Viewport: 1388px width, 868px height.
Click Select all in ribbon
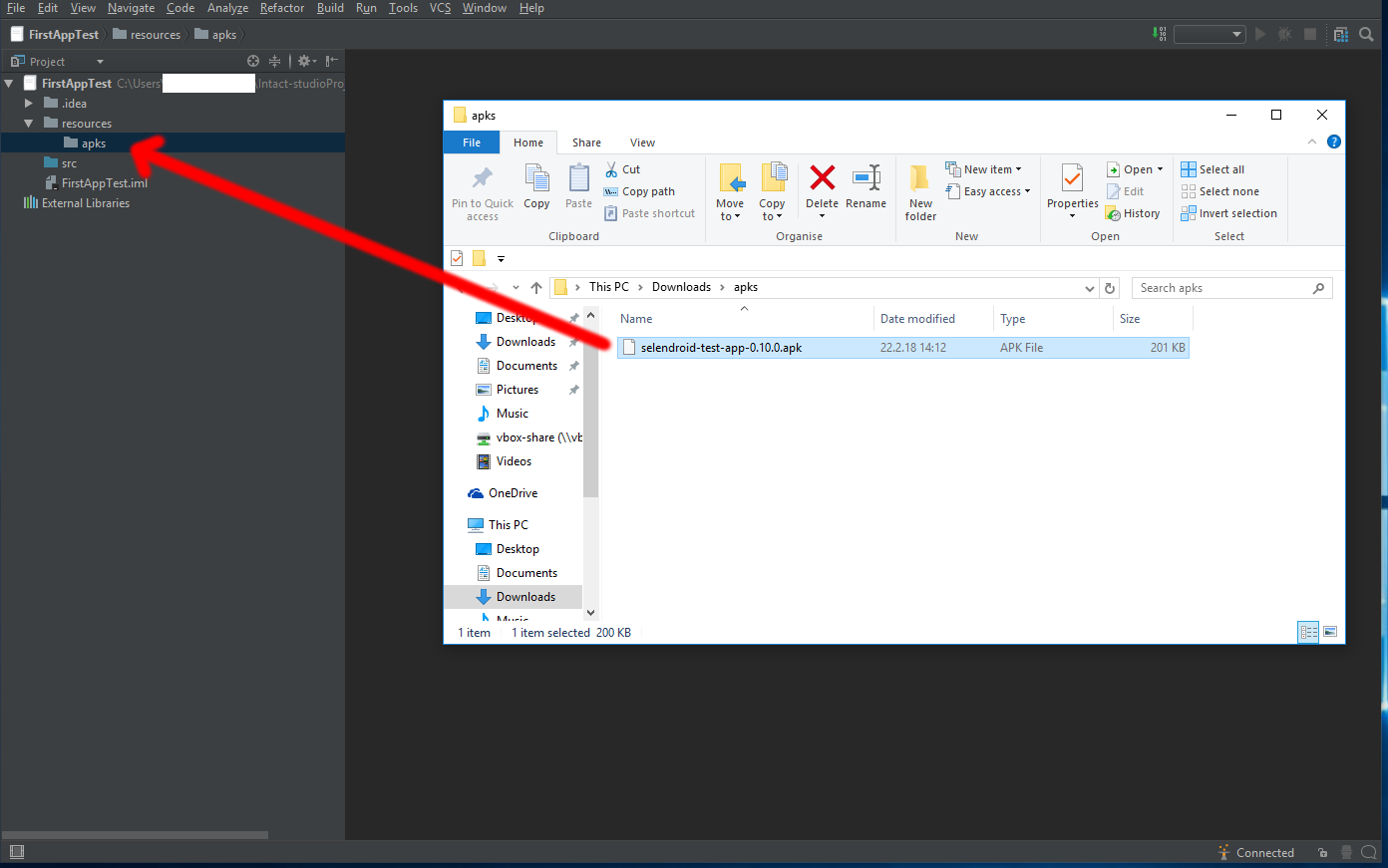click(1213, 169)
